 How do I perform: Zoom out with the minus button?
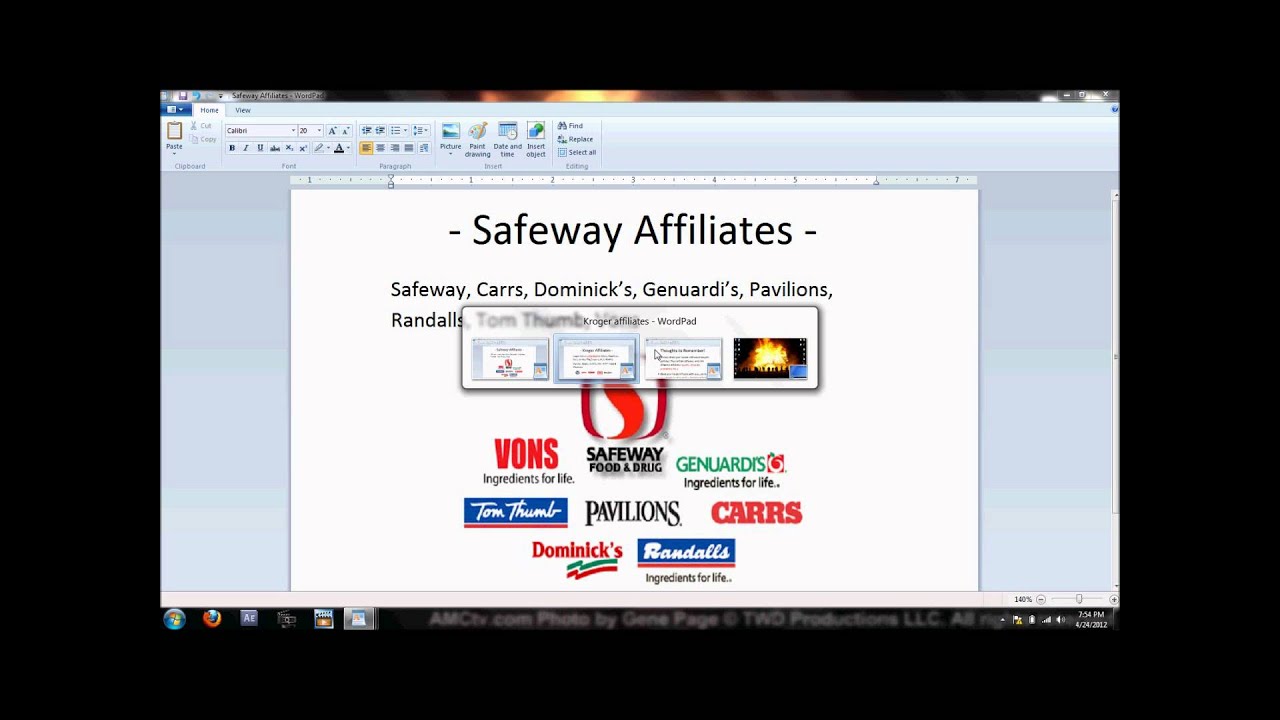coord(1041,599)
